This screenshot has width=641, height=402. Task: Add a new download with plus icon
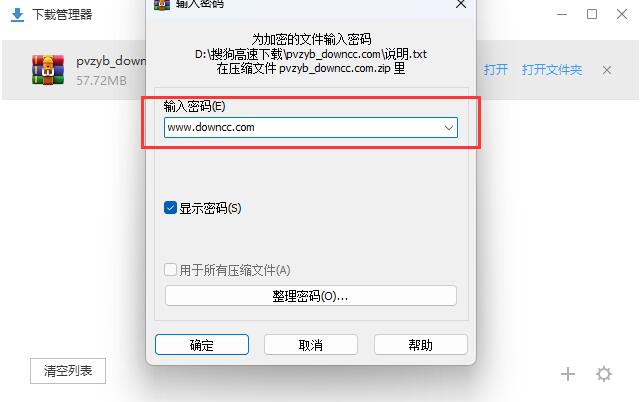point(568,374)
